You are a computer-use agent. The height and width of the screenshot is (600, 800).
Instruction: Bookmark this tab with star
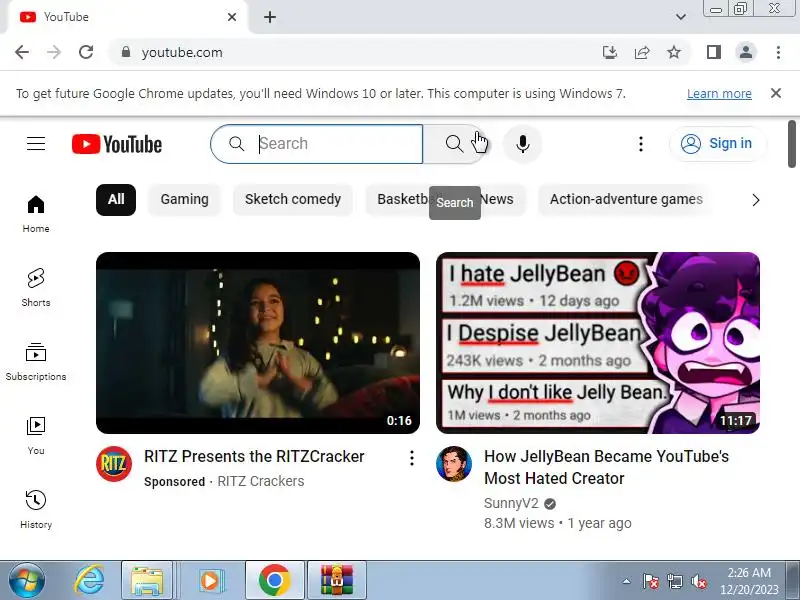coord(674,52)
